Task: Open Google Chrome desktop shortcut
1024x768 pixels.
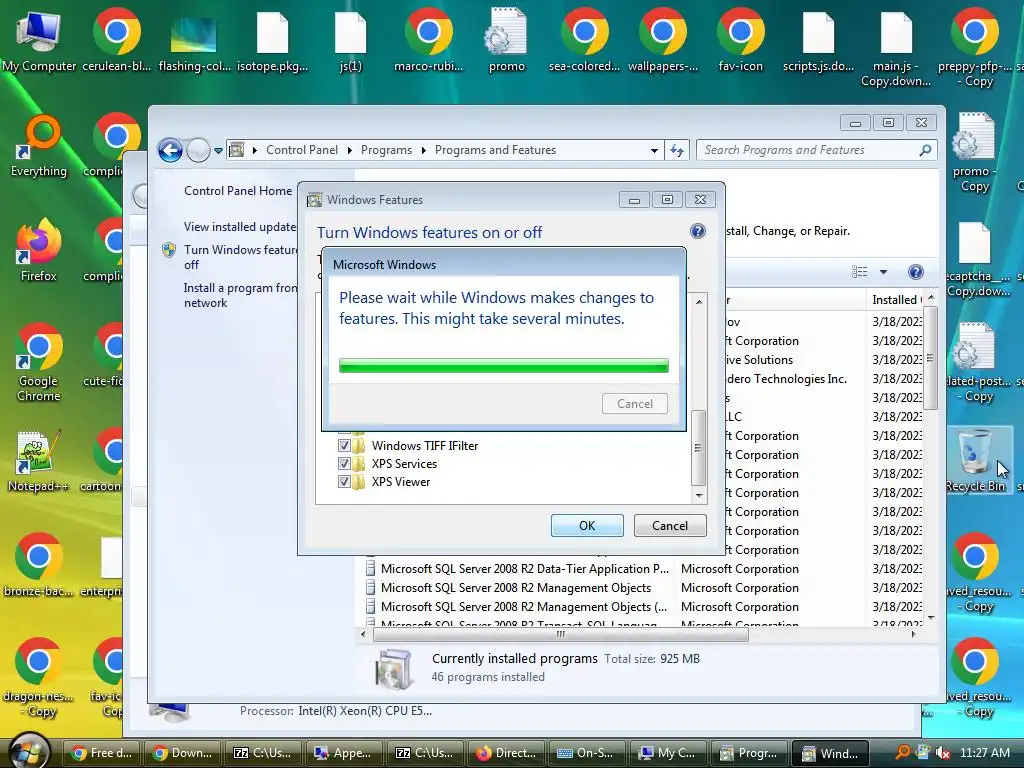Action: [39, 362]
